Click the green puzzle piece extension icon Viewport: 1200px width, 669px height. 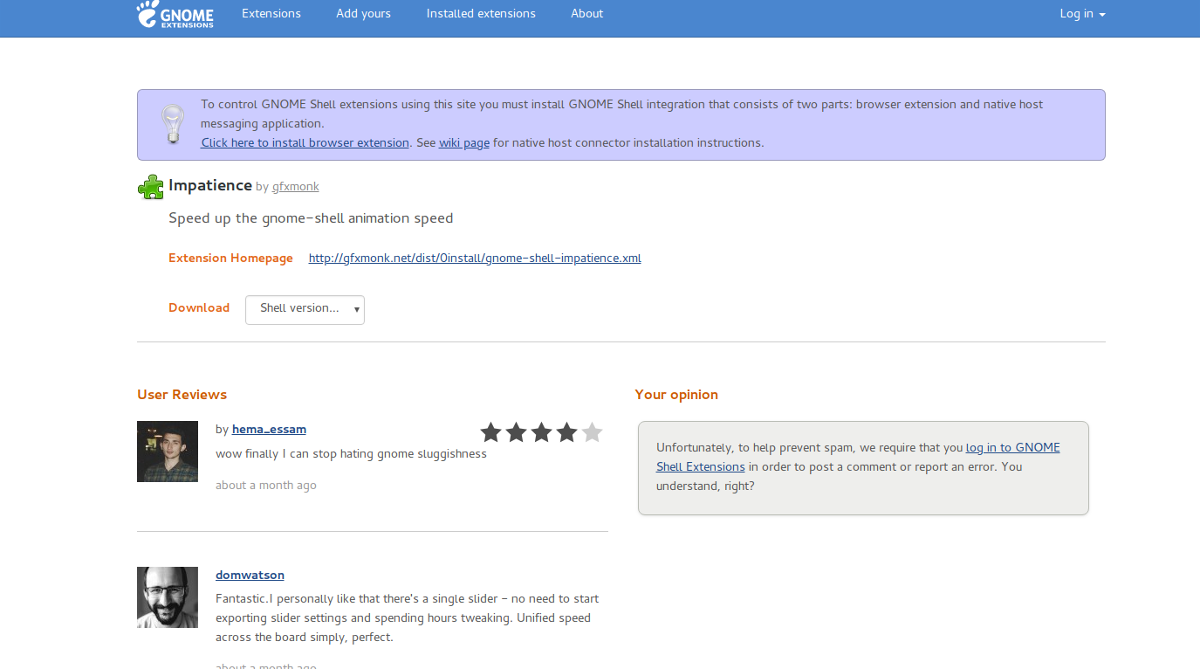(x=150, y=187)
